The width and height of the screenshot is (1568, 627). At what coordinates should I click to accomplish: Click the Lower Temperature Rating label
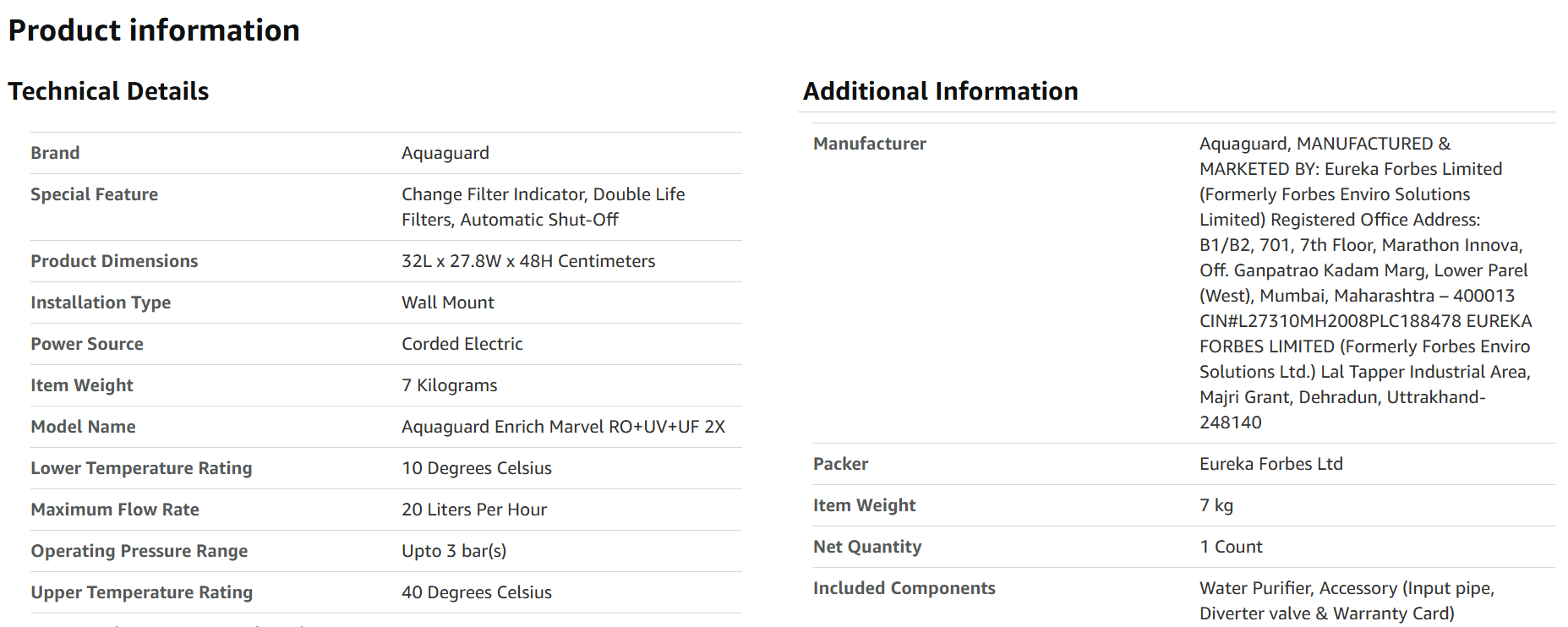[141, 468]
